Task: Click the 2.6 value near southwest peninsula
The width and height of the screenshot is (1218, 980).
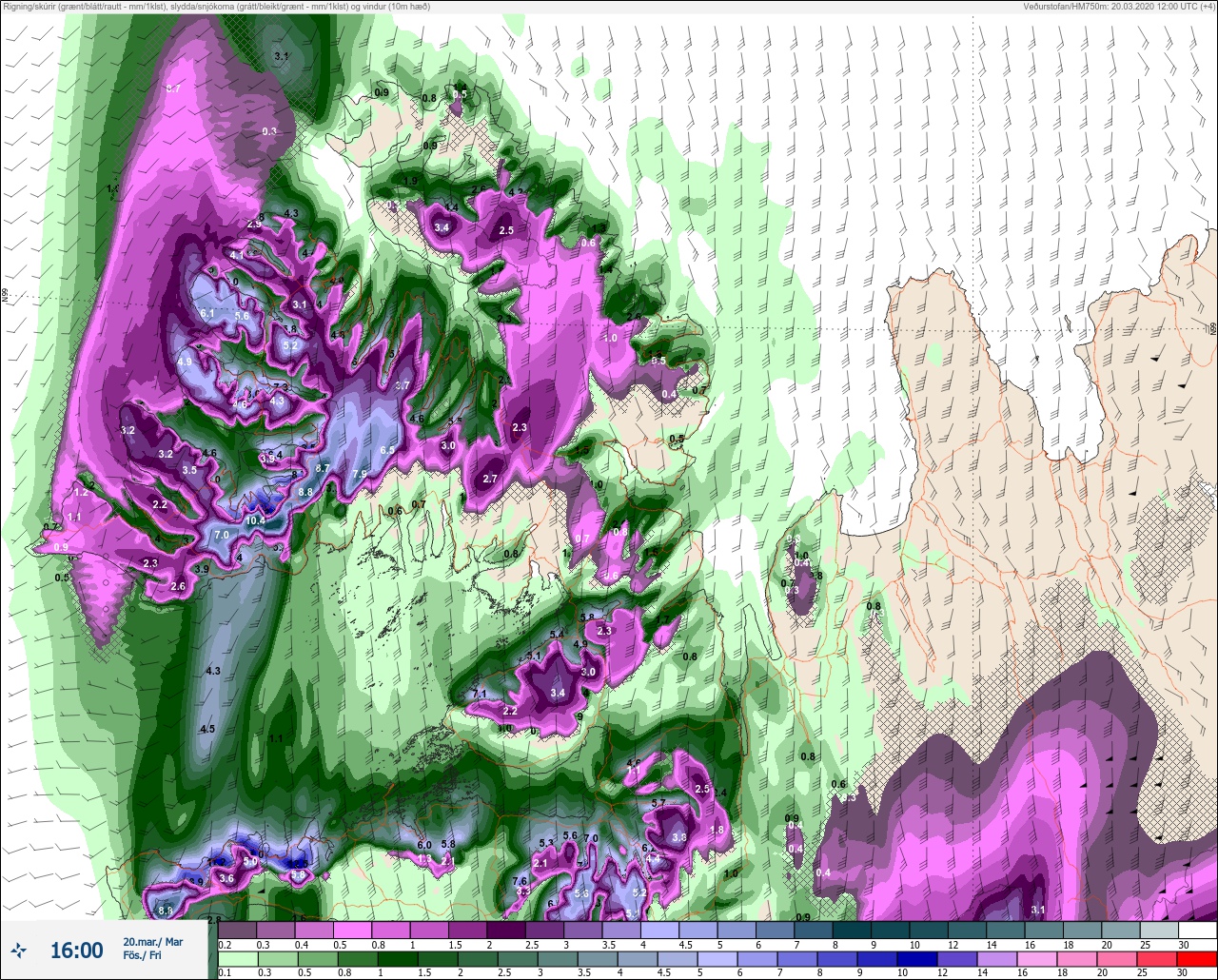Action: 178,586
